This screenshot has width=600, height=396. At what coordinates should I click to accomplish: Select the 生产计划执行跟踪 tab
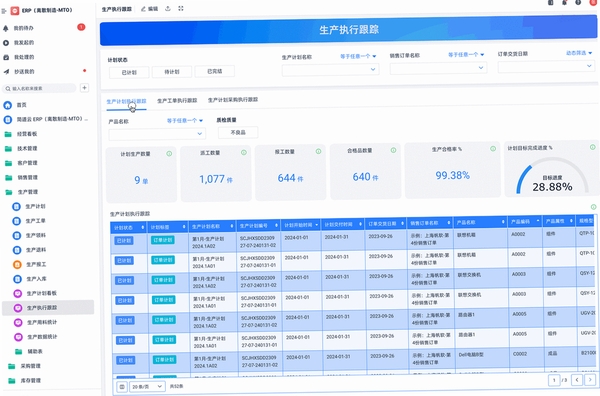coord(126,101)
